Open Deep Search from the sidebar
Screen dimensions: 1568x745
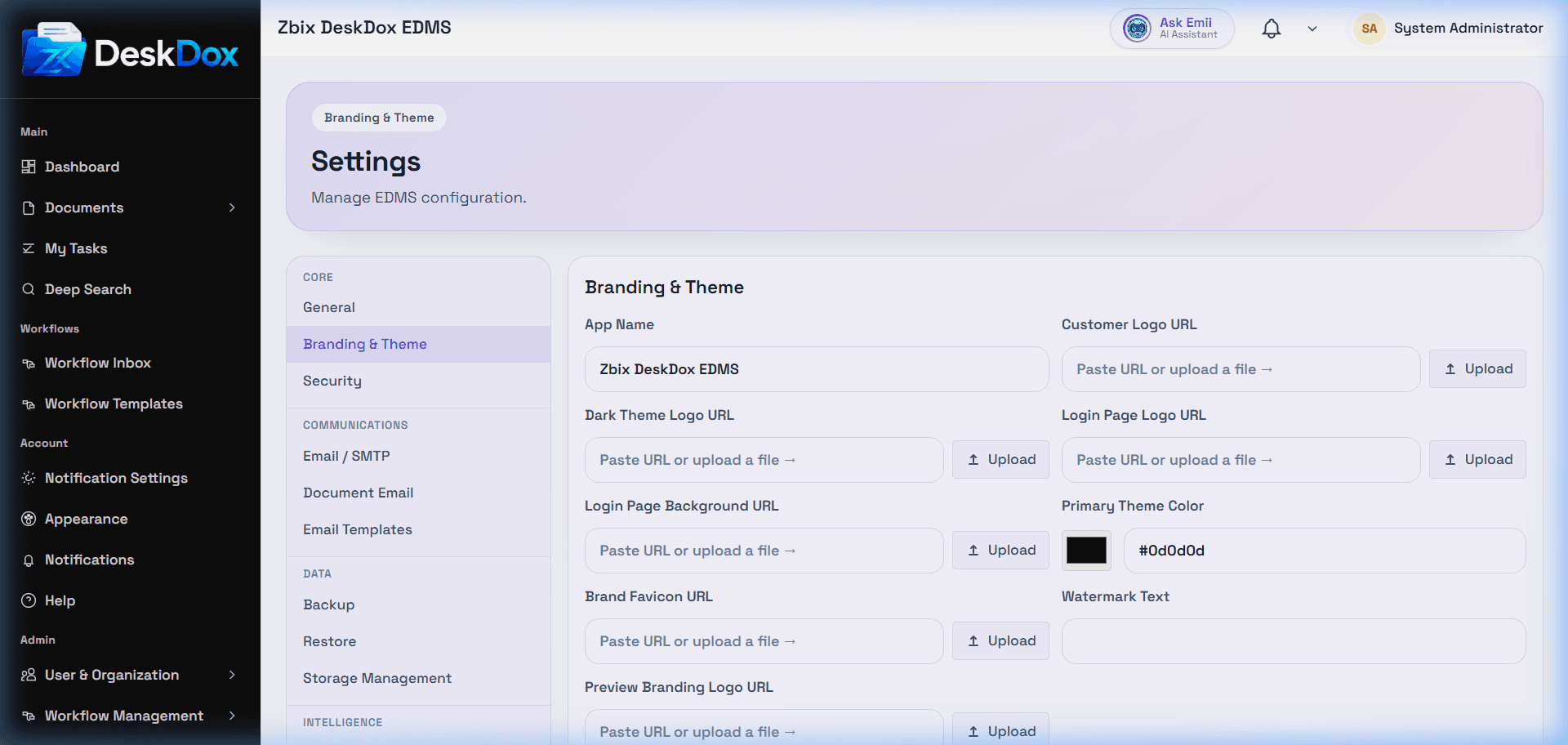(131, 289)
